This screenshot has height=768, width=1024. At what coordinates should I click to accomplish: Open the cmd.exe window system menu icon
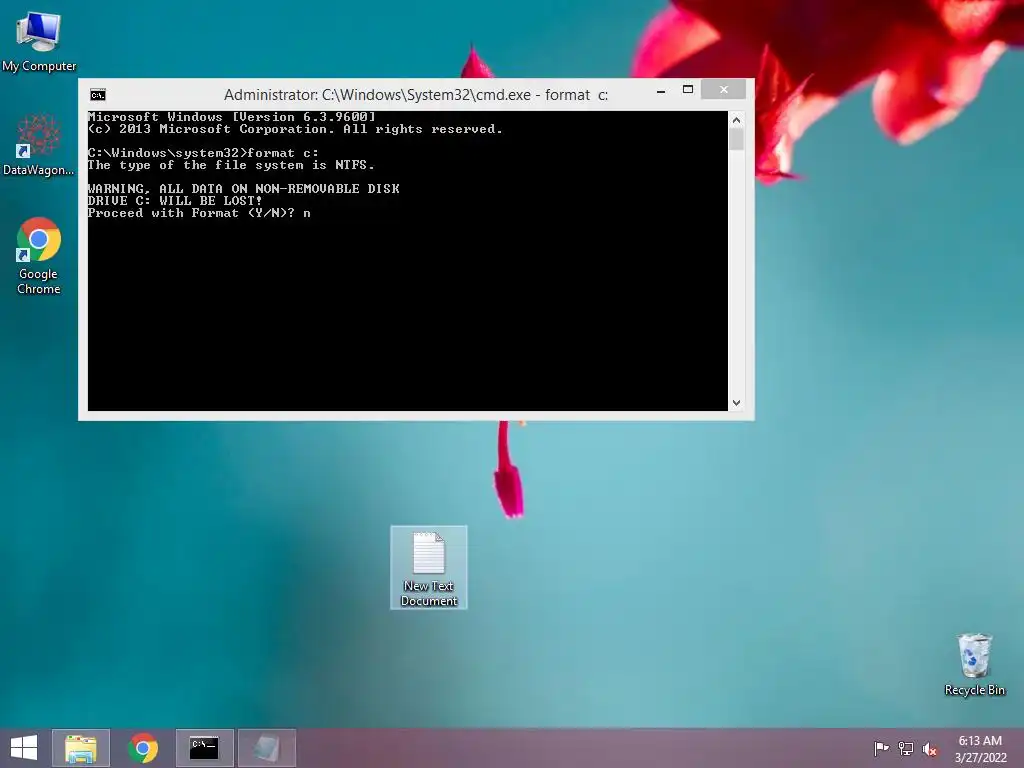click(98, 95)
